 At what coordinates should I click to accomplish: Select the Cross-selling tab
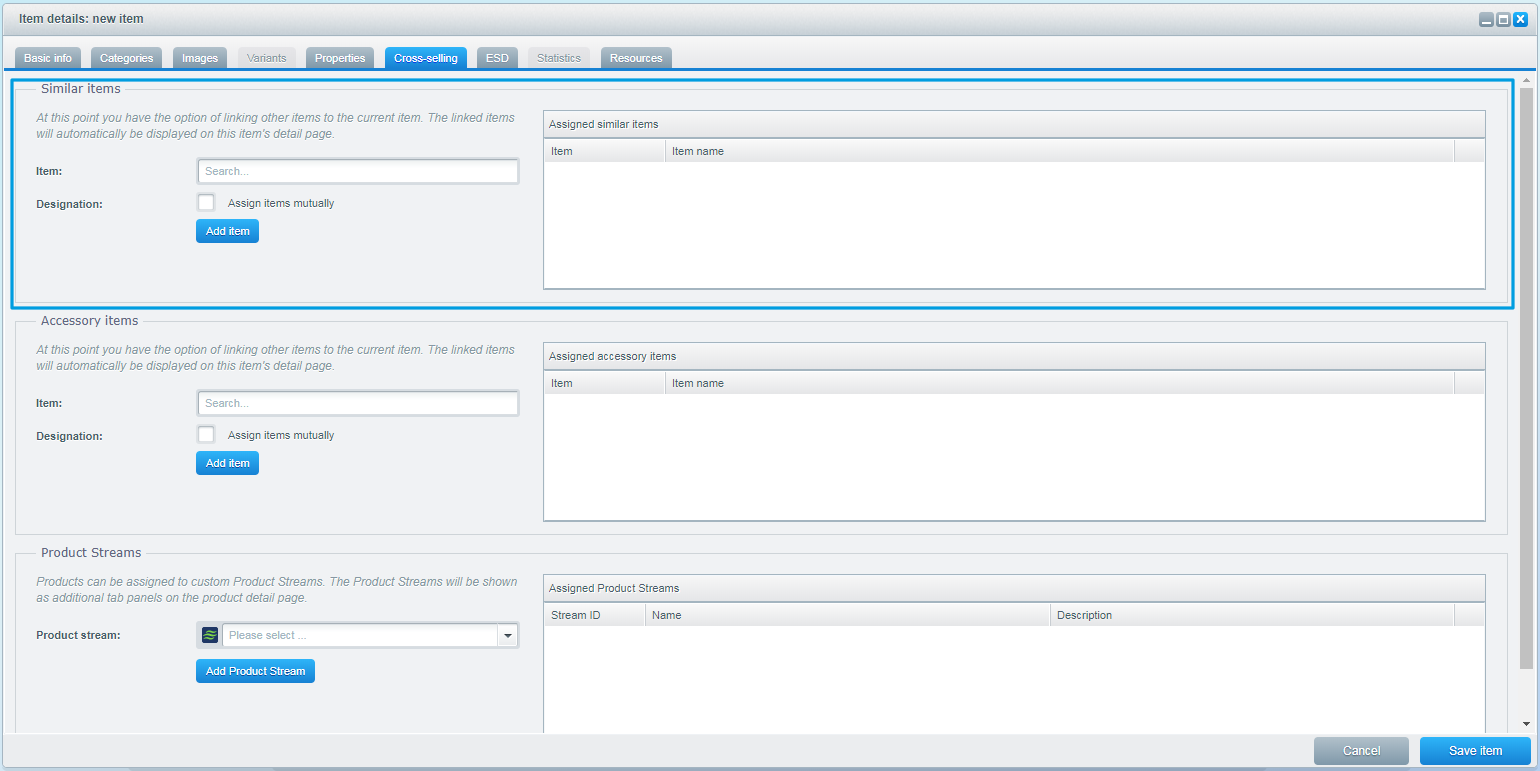426,58
